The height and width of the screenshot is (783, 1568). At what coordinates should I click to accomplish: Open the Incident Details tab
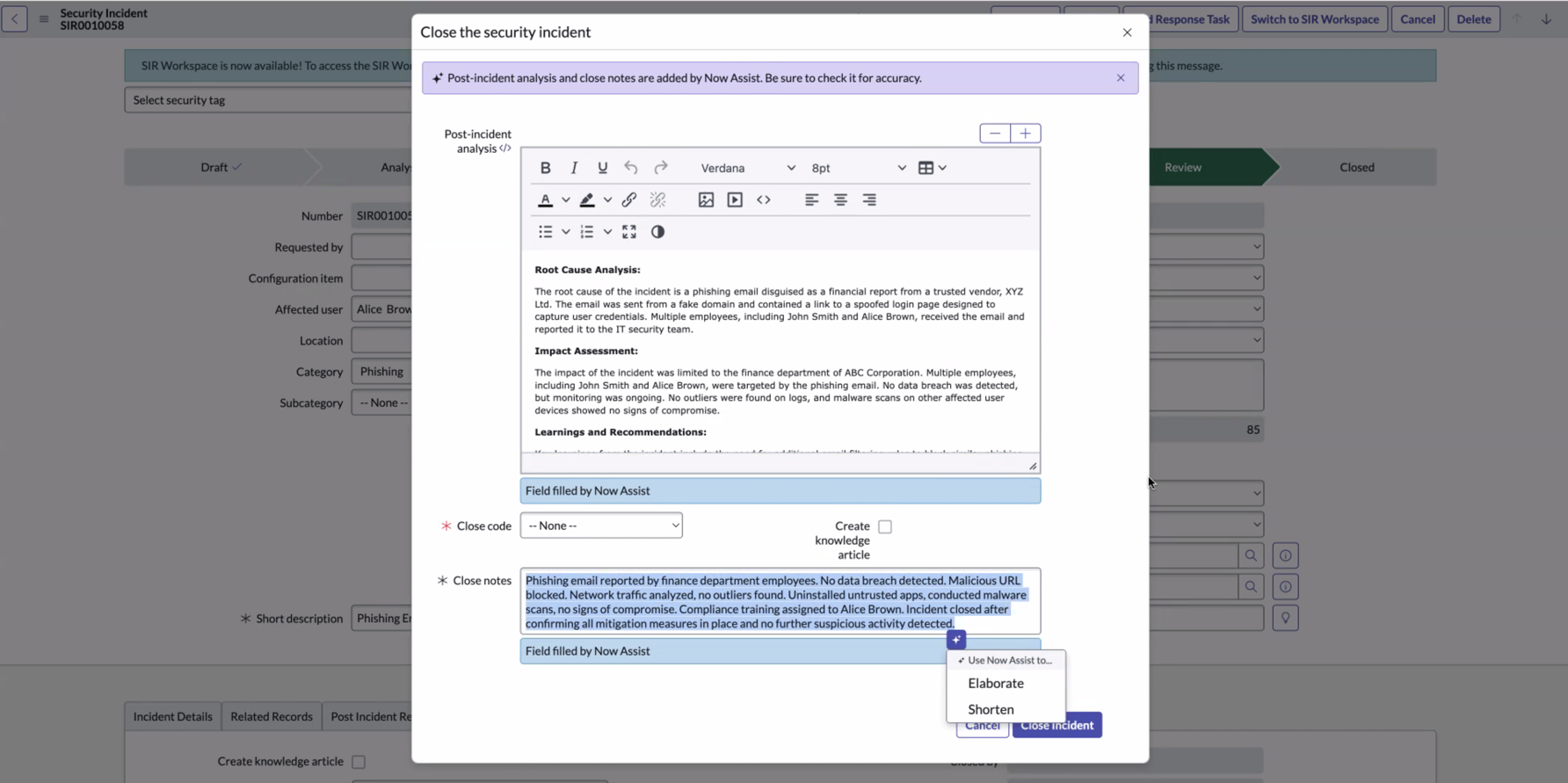click(172, 716)
